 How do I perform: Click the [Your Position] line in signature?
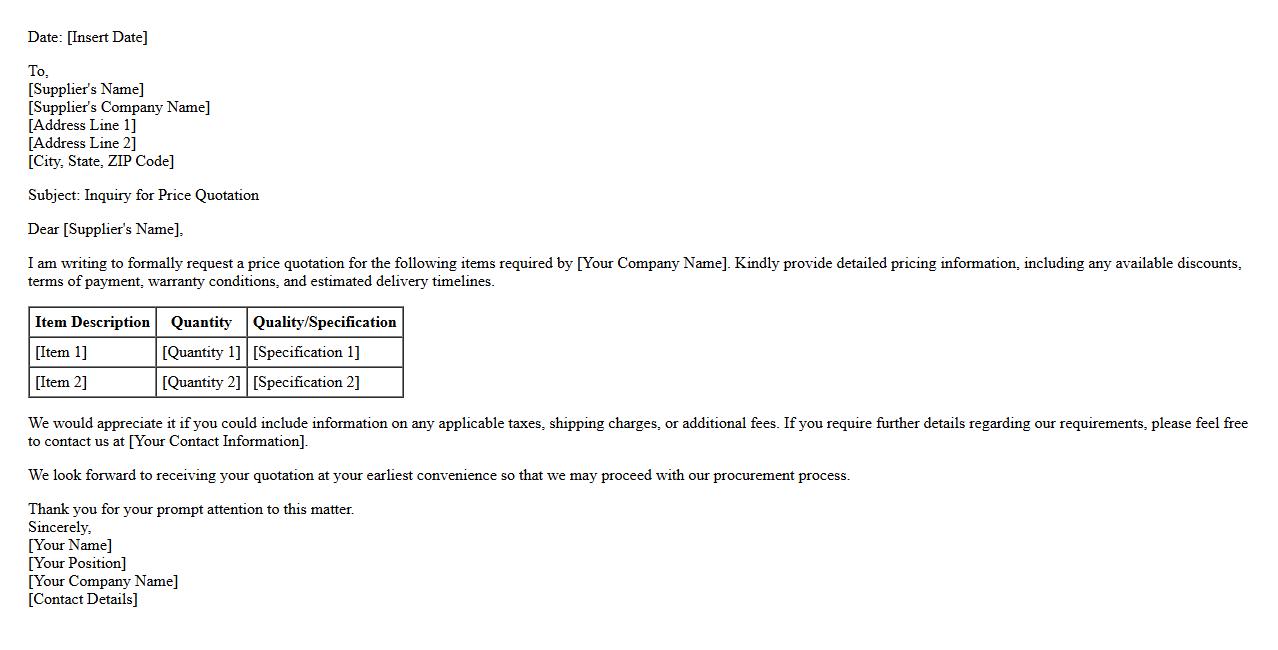[77, 563]
